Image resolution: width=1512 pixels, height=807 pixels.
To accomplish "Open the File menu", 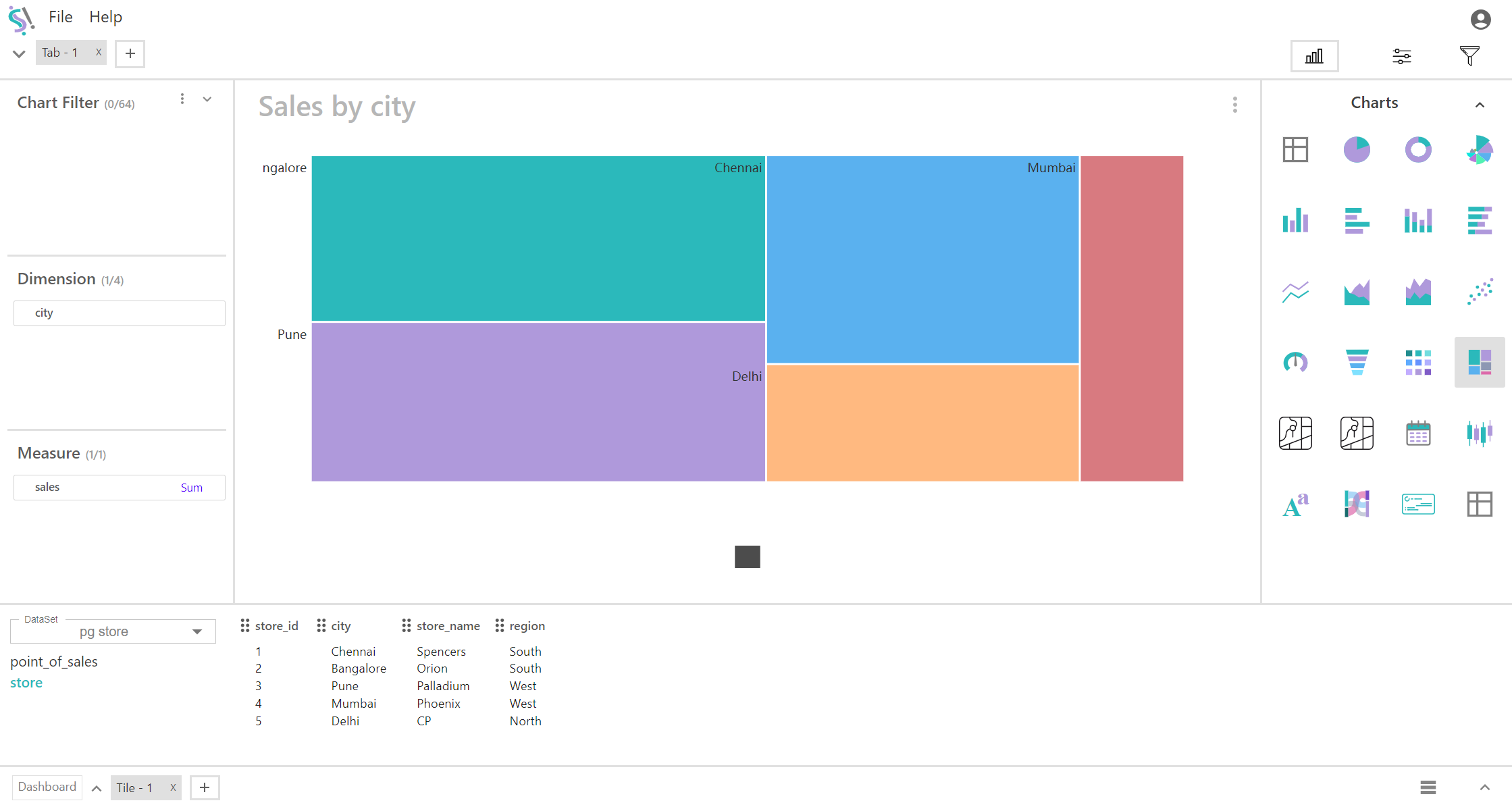I will click(x=60, y=17).
